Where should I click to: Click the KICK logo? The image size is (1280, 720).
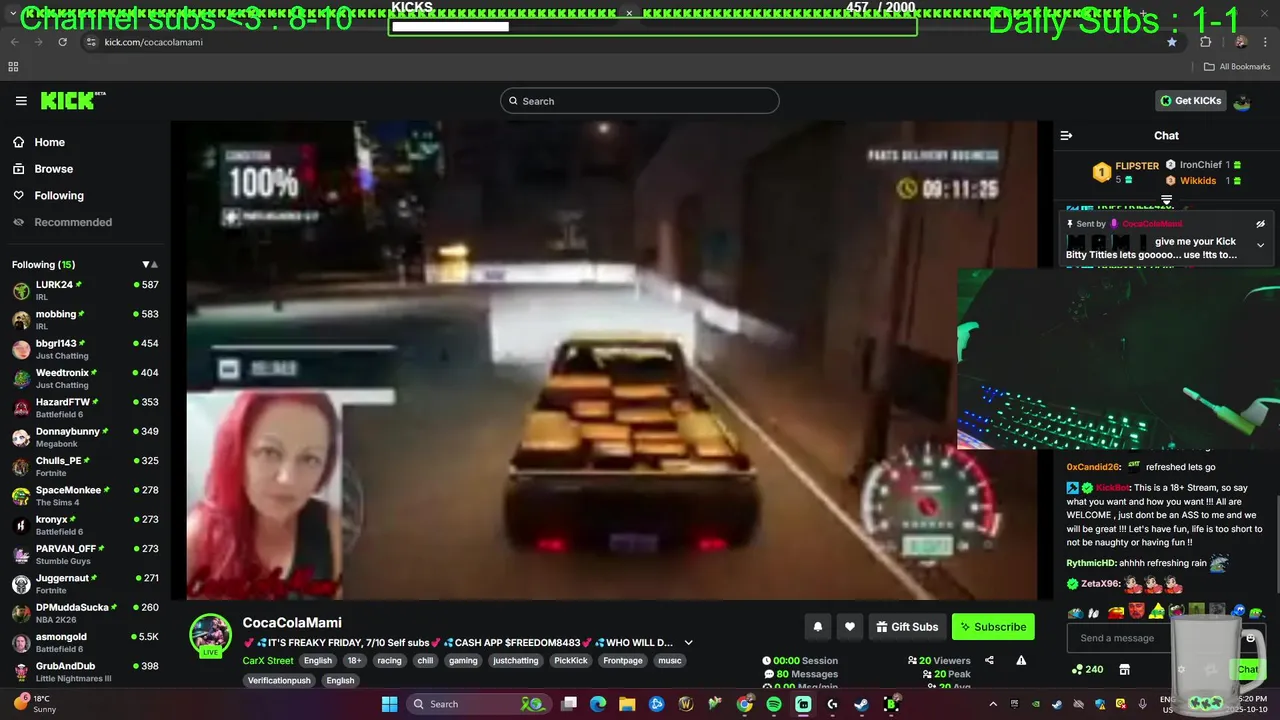[72, 101]
